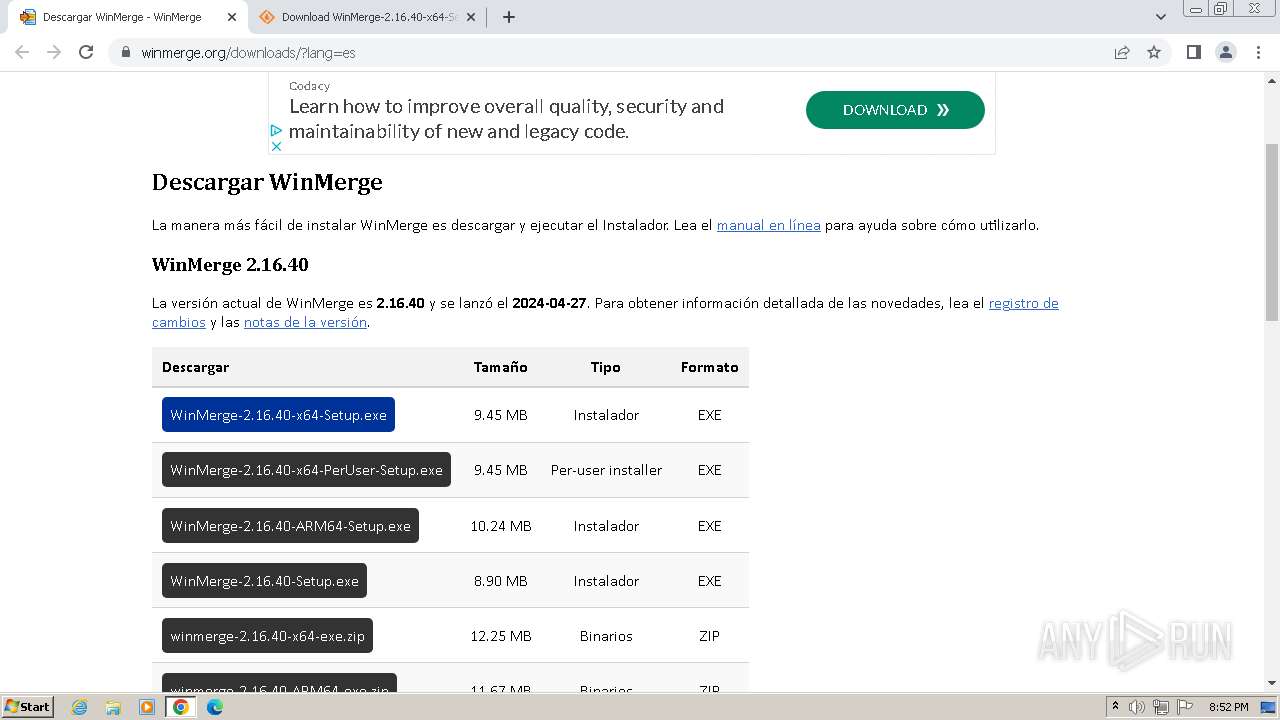1280x720 pixels.
Task: Click the 8.90 MB size cell
Action: click(500, 581)
